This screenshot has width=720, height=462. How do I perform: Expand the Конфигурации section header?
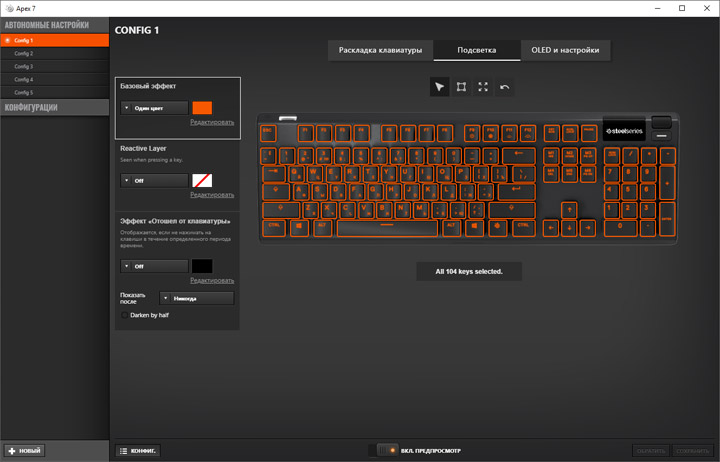[55, 107]
